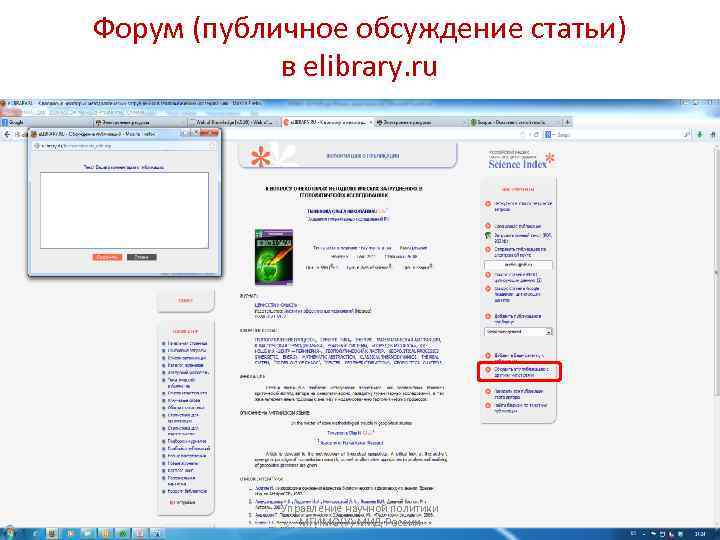Open the add-publication-to-collection link

pyautogui.click(x=517, y=319)
